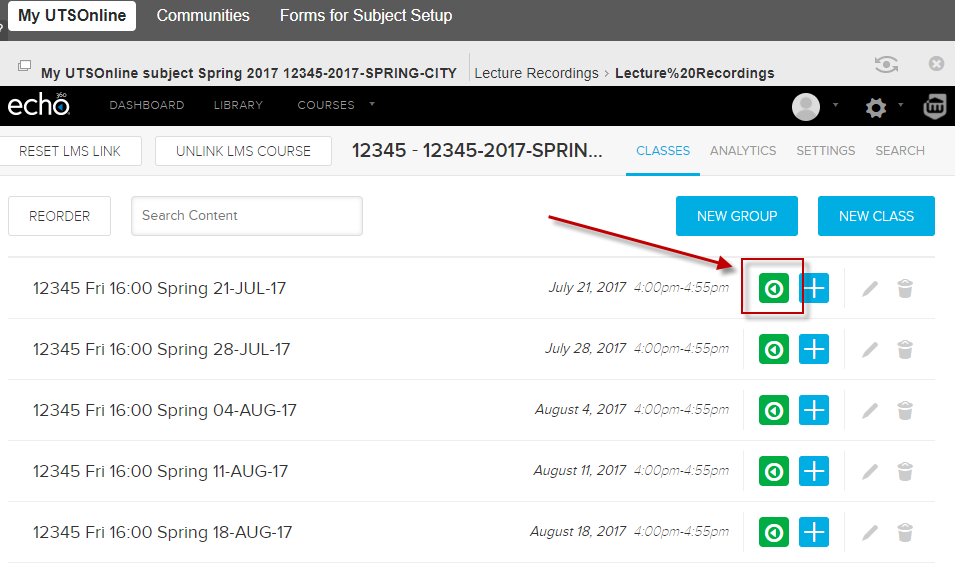Screen dimensions: 955x576
Task: Click green play icon for 18-AUG-17 class
Action: click(x=773, y=533)
